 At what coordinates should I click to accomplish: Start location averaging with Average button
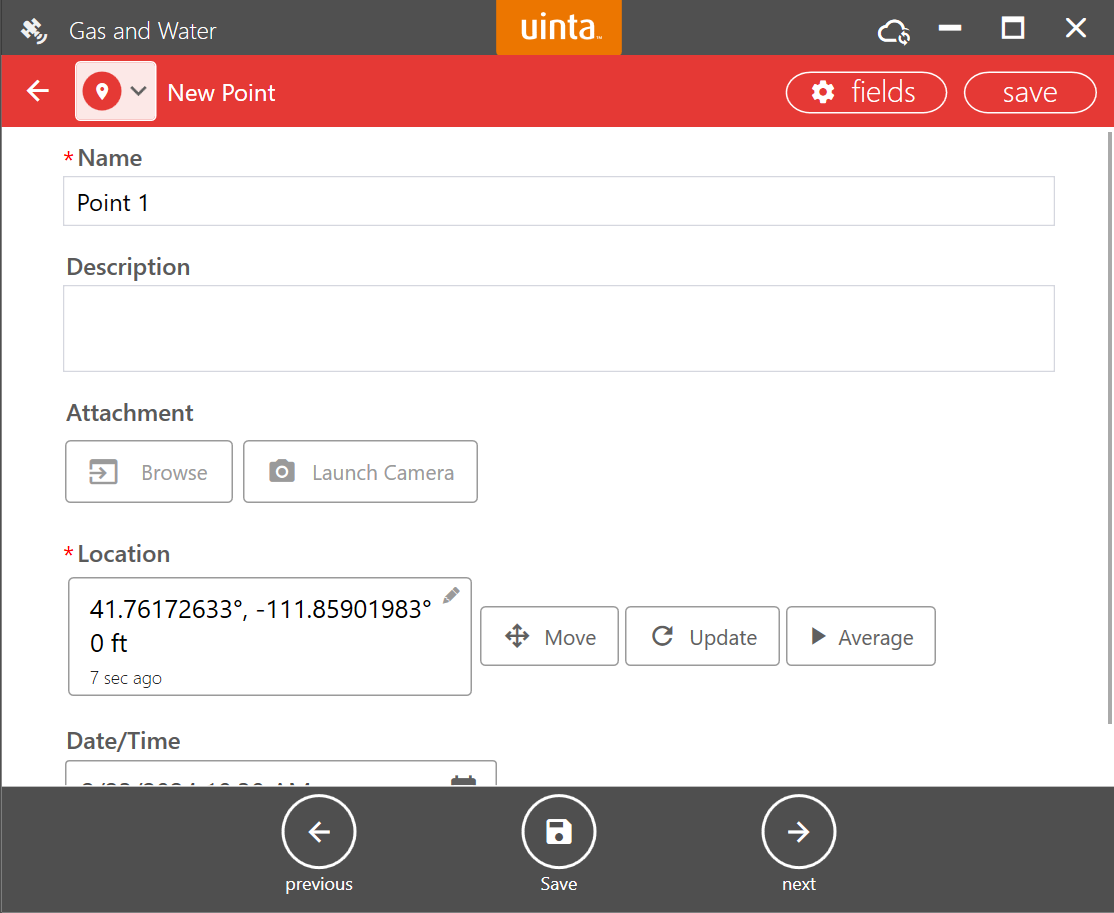tap(860, 637)
